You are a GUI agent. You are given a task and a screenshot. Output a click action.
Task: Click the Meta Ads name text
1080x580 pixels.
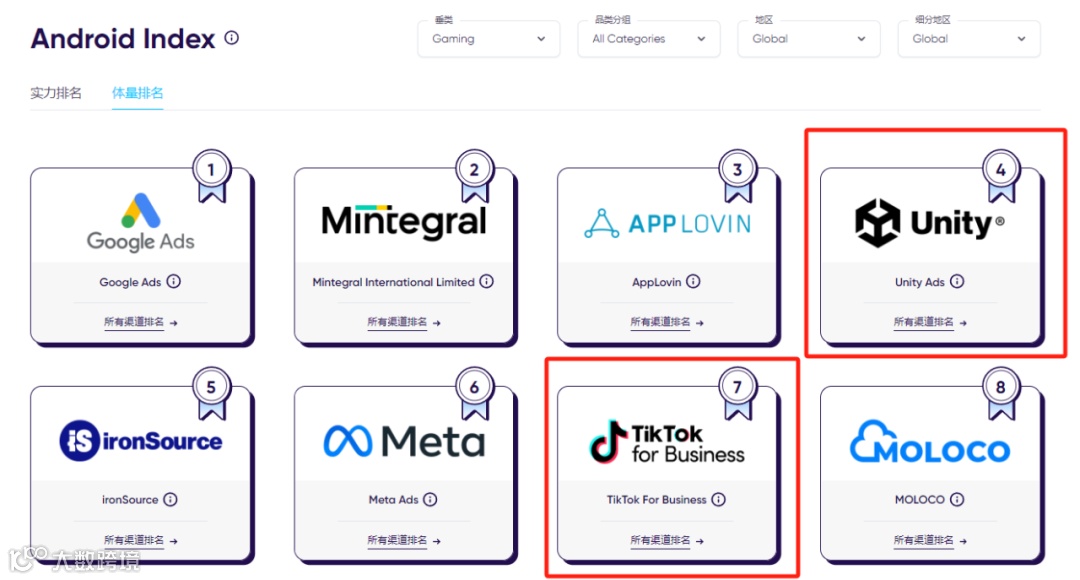coord(393,499)
